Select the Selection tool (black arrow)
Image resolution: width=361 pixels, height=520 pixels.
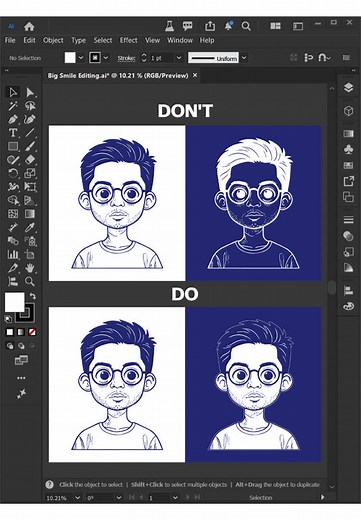click(13, 92)
